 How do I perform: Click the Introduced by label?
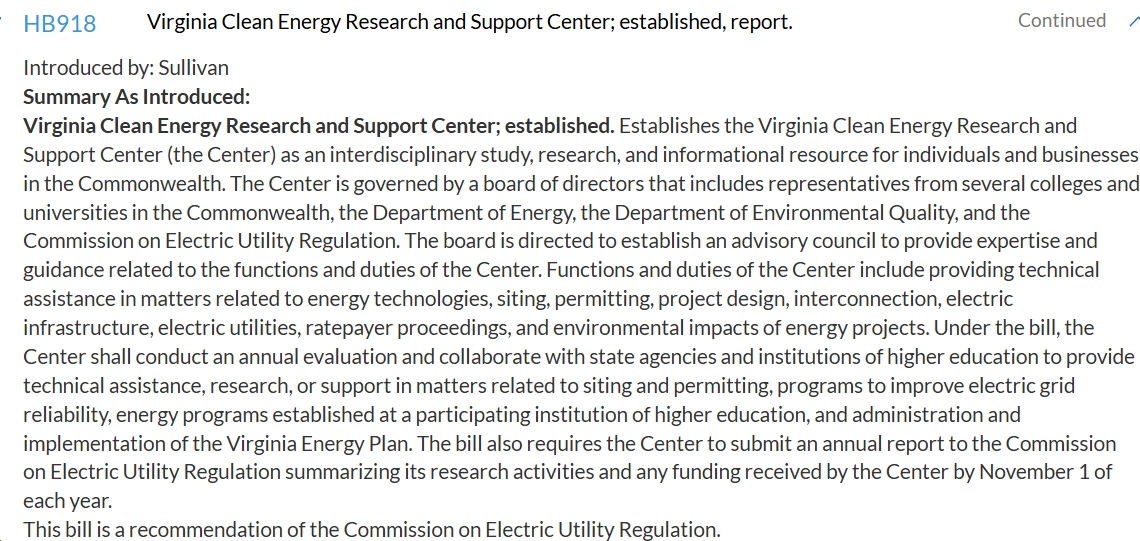point(88,68)
